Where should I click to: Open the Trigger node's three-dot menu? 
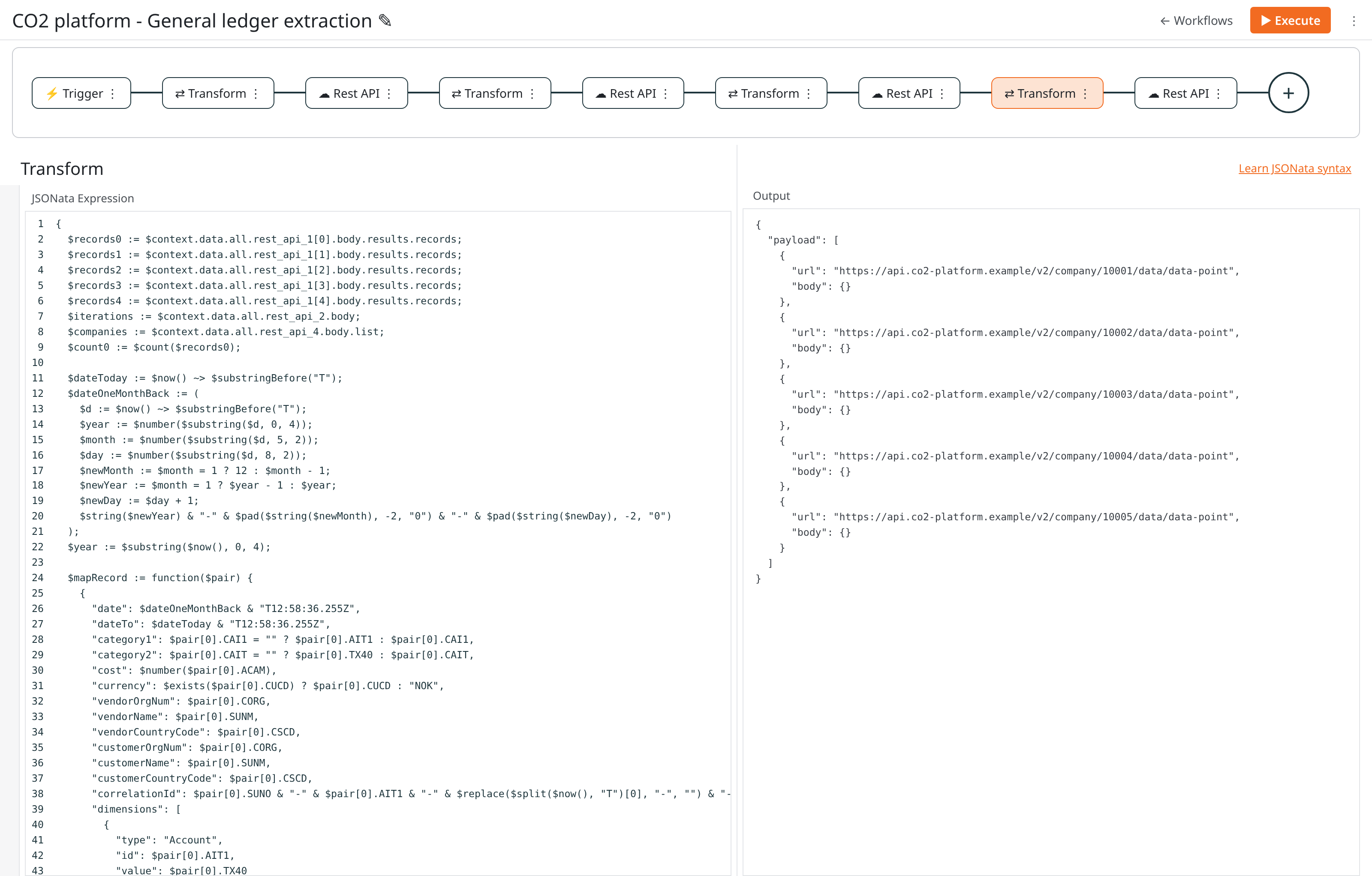[x=113, y=93]
